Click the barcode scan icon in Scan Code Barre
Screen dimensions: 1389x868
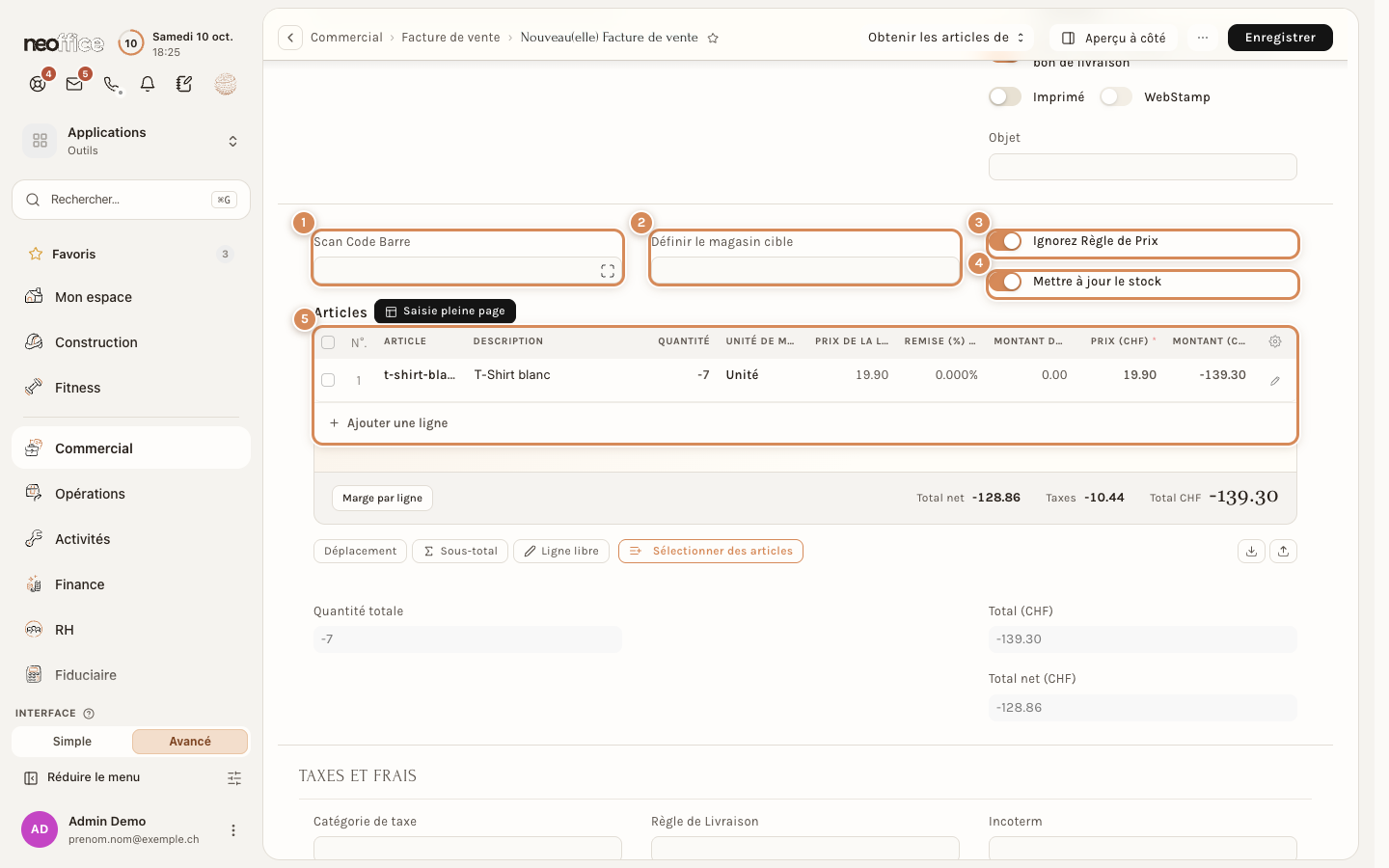coord(608,271)
